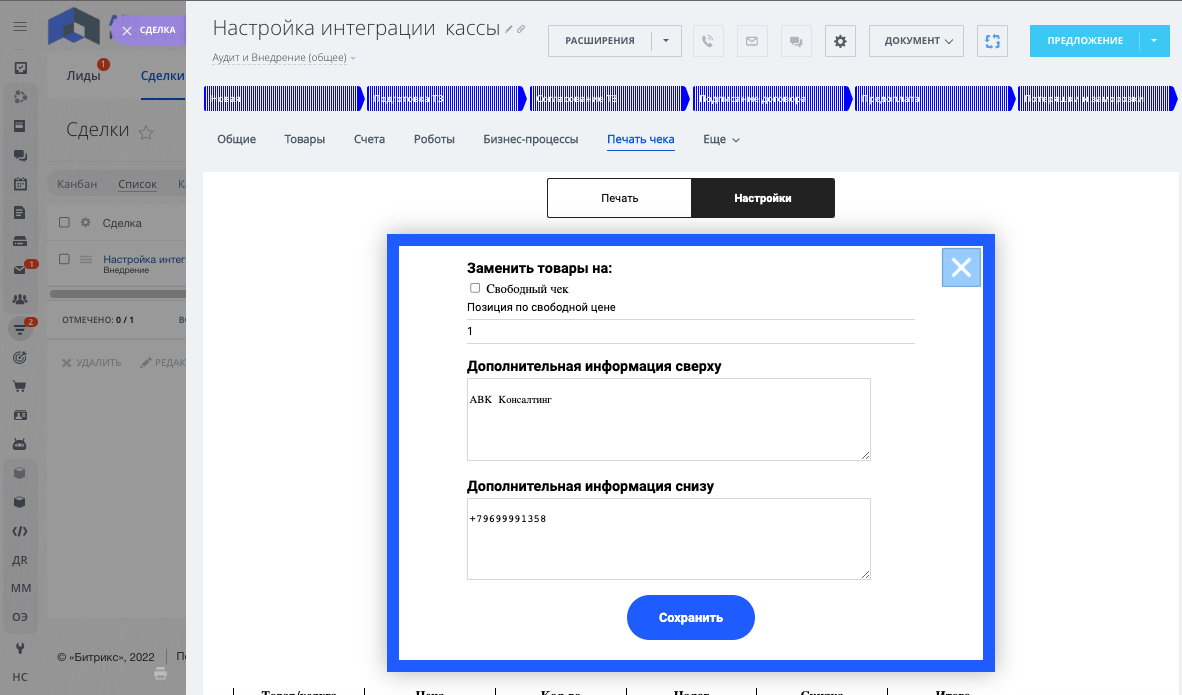This screenshot has width=1182, height=695.
Task: Set deal stage to Подписание договора
Action: click(772, 99)
